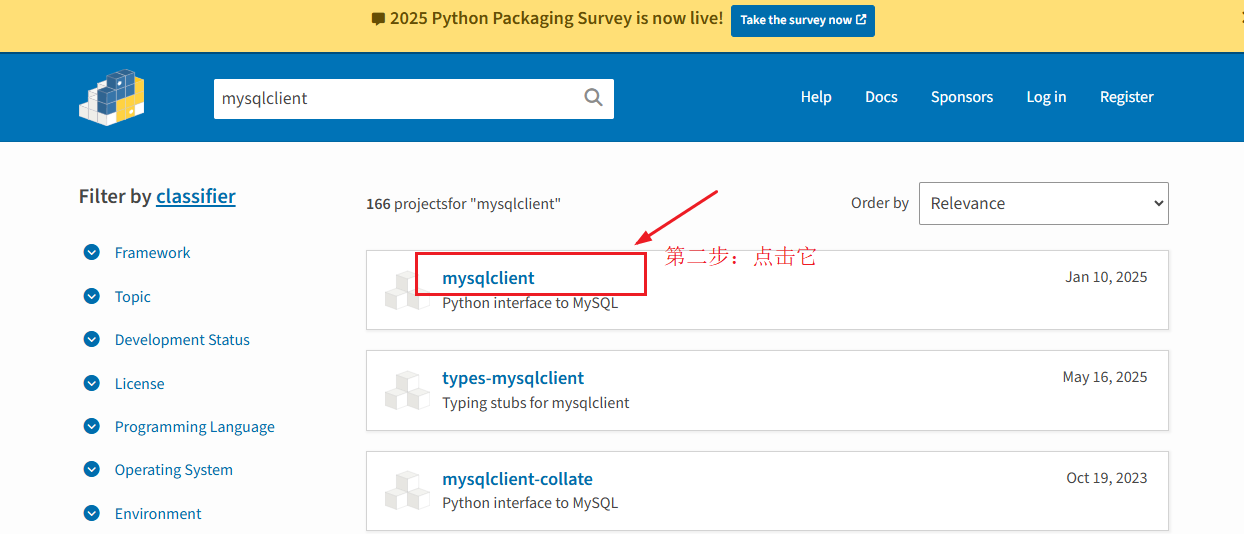Click the PyPI logo

coord(112,97)
